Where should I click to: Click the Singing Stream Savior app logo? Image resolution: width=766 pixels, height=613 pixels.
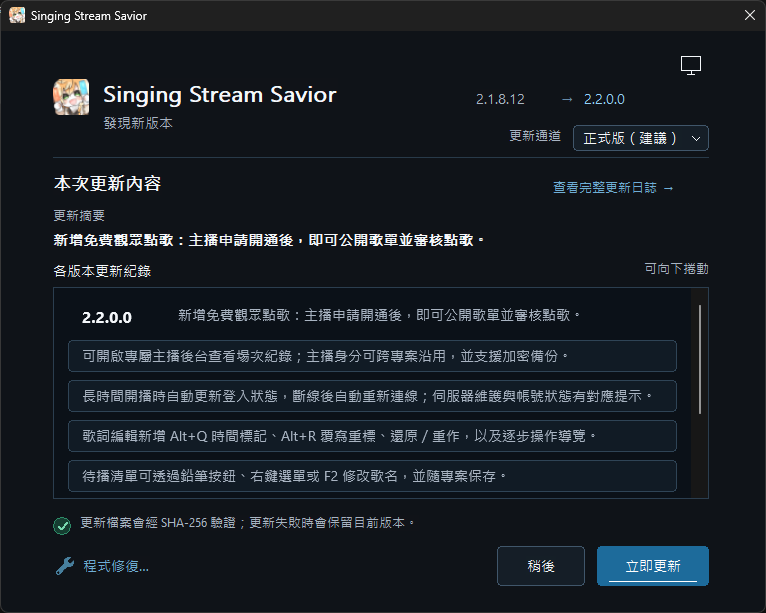(x=71, y=97)
